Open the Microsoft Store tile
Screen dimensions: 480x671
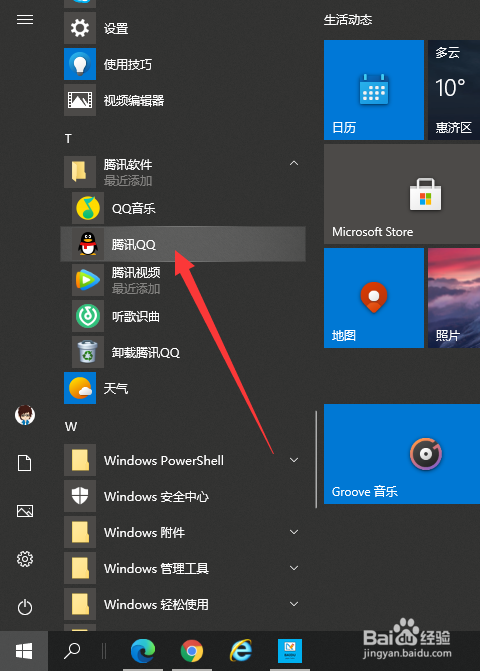402,194
